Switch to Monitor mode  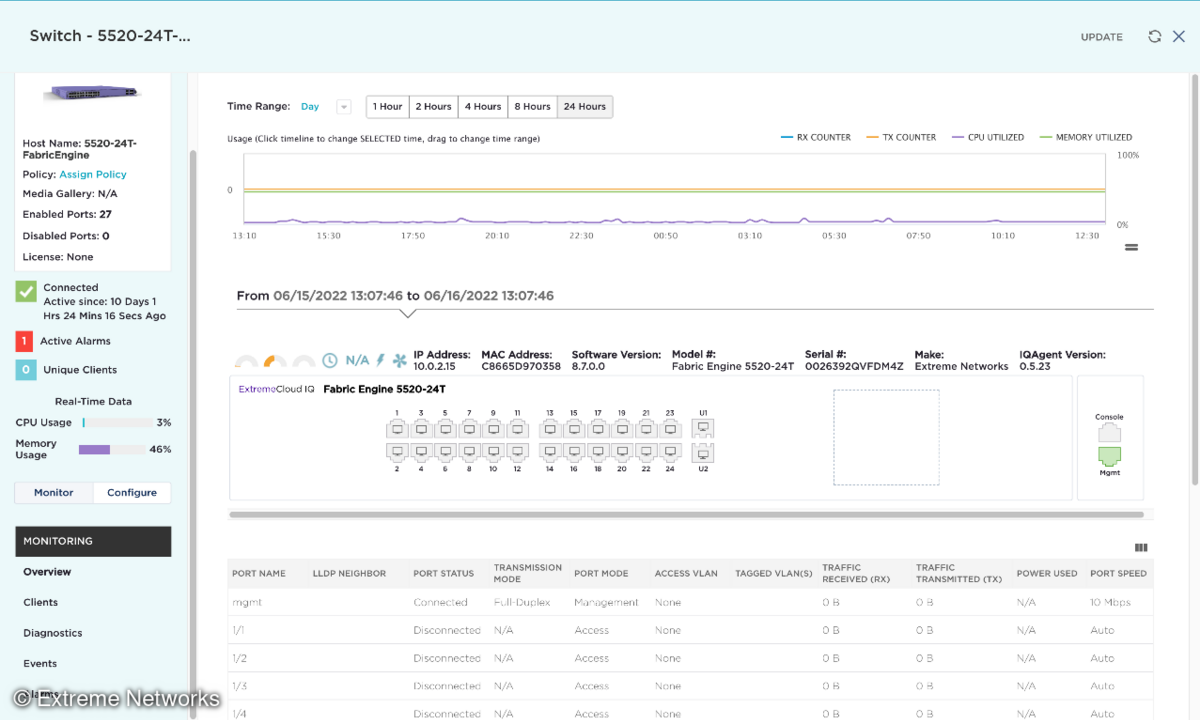point(54,493)
